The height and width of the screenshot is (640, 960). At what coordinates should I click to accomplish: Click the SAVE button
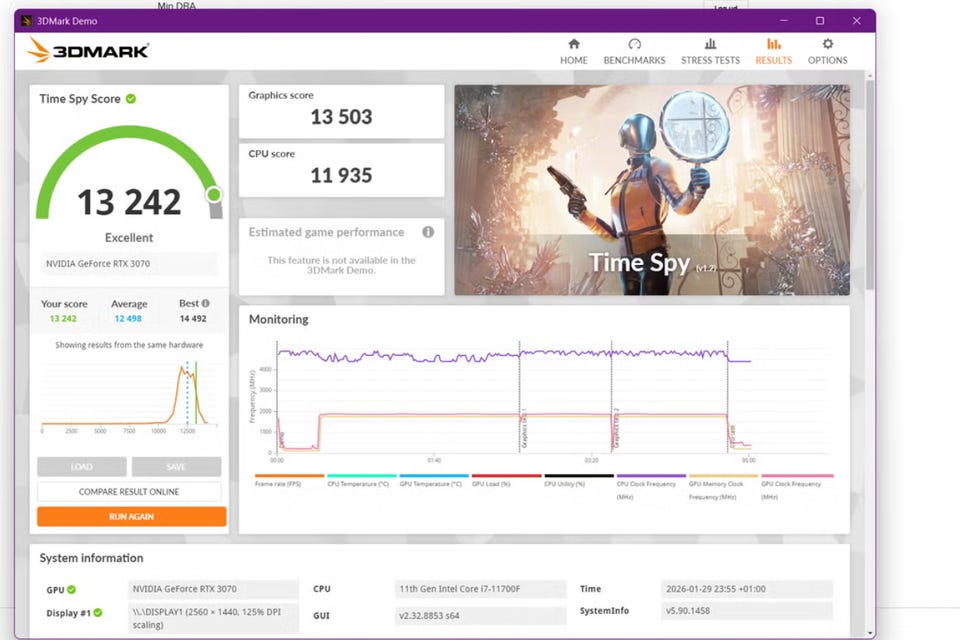click(176, 467)
